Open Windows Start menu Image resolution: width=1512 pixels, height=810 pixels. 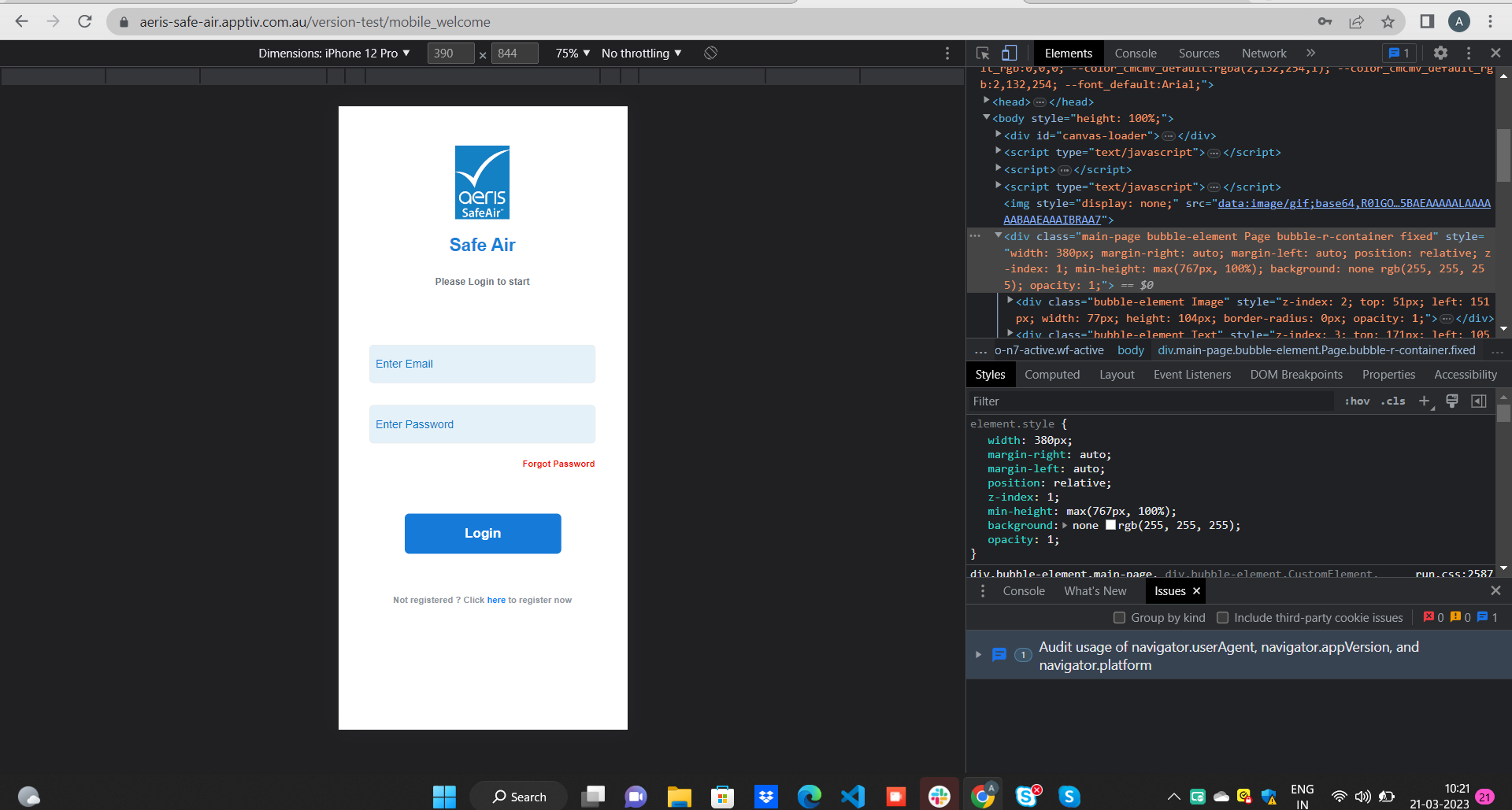coord(444,797)
